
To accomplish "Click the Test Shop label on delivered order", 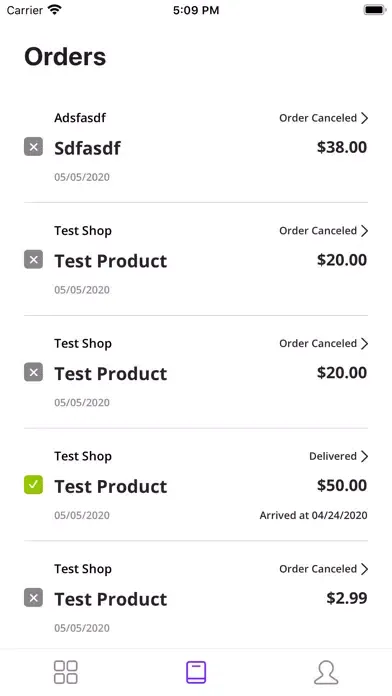I will [83, 457].
